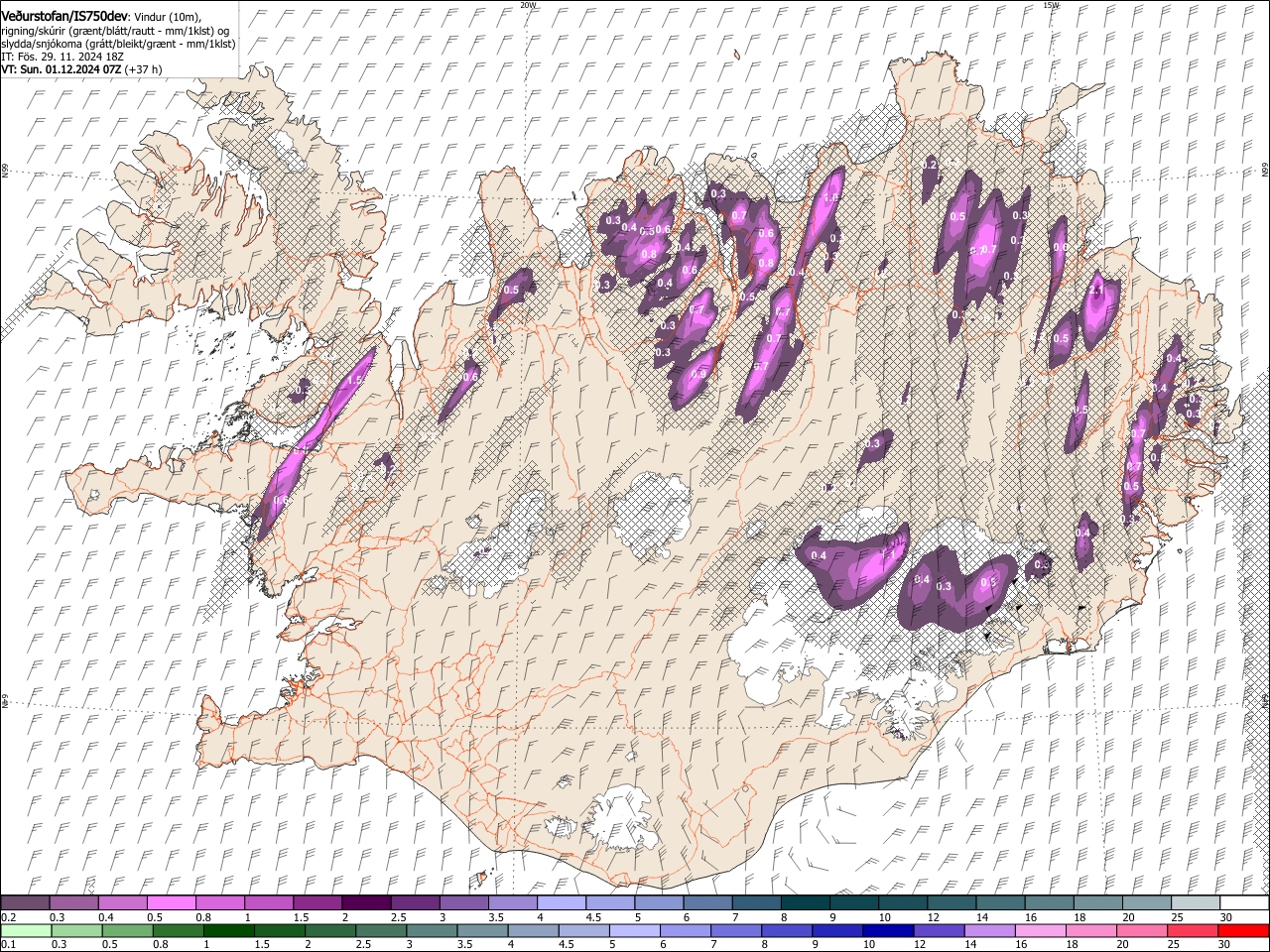Select the lower legend swatch starting at 7
1270x952 pixels.
click(x=735, y=930)
